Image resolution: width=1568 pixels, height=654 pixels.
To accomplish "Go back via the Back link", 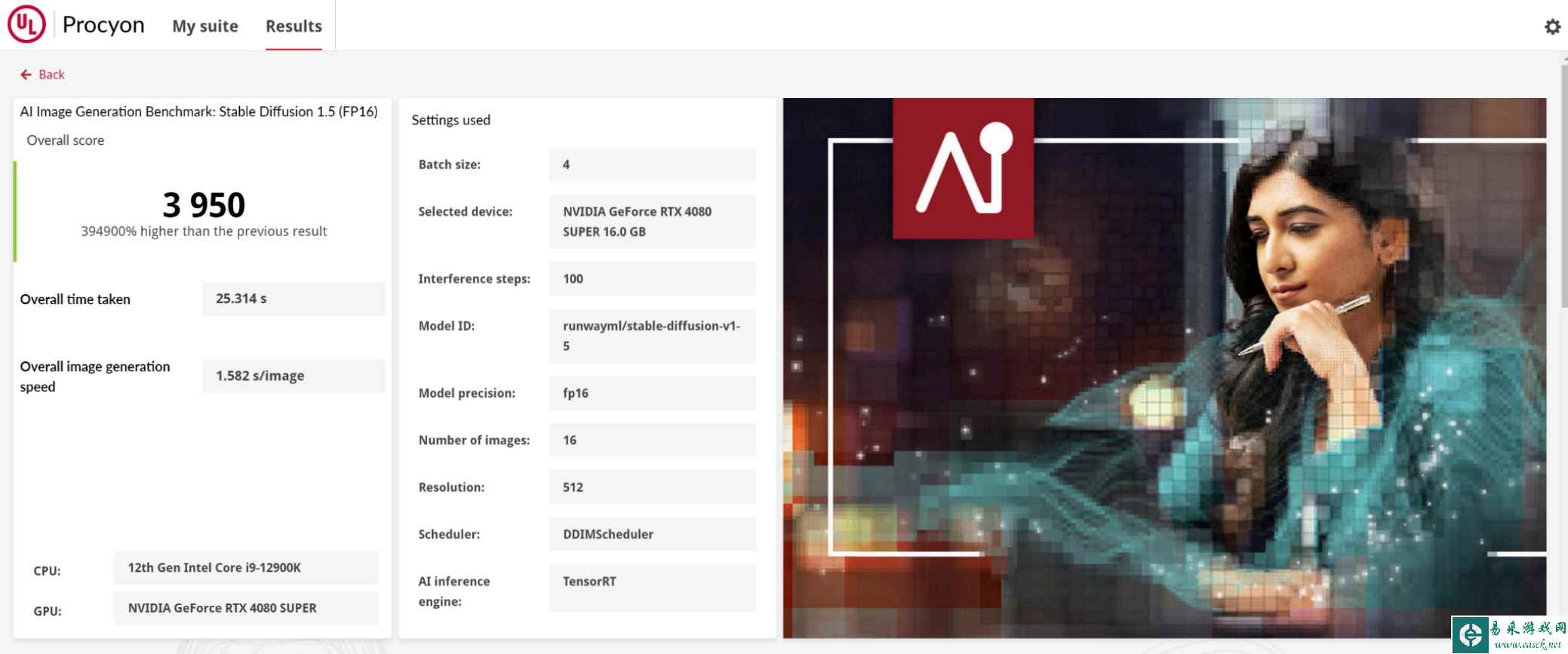I will (x=42, y=75).
